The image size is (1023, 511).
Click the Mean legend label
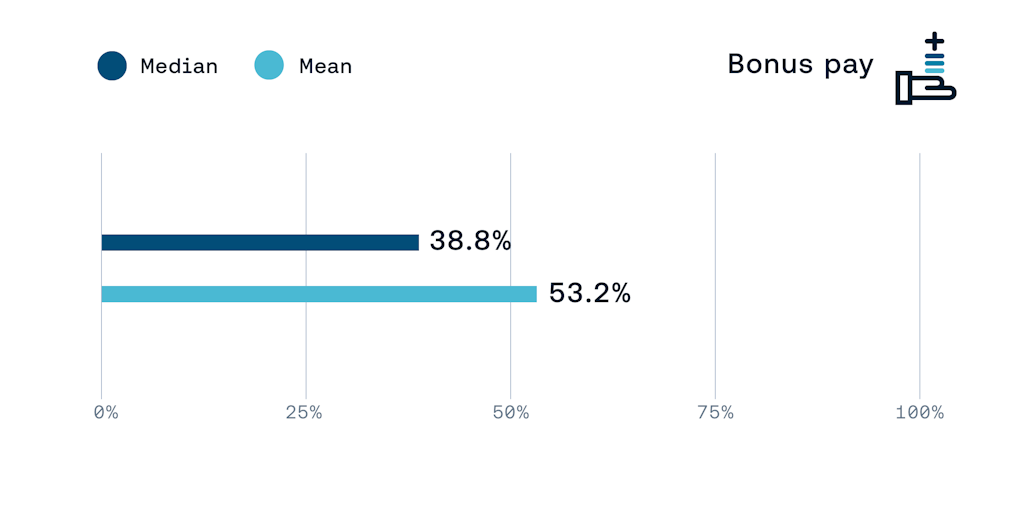[x=325, y=67]
